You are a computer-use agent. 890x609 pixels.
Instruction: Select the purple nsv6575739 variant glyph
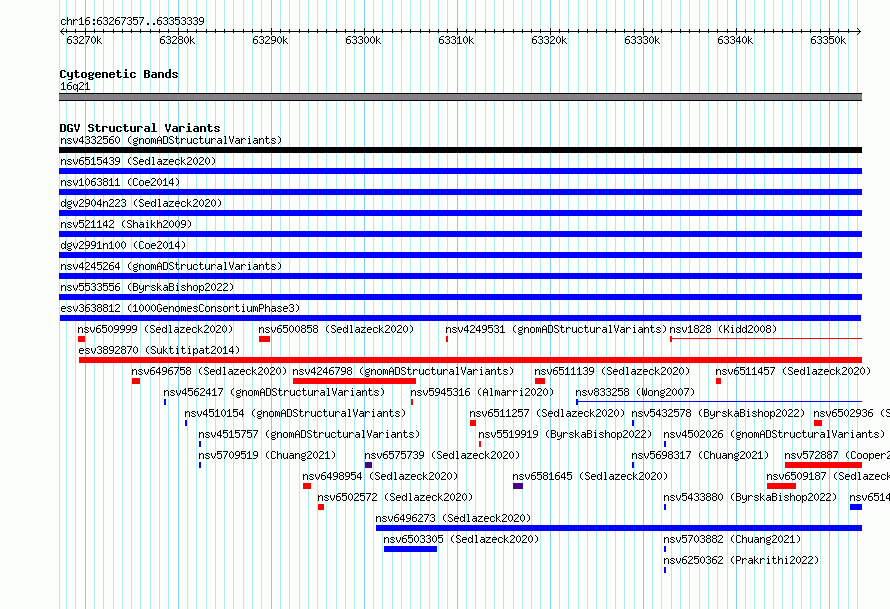tap(368, 465)
